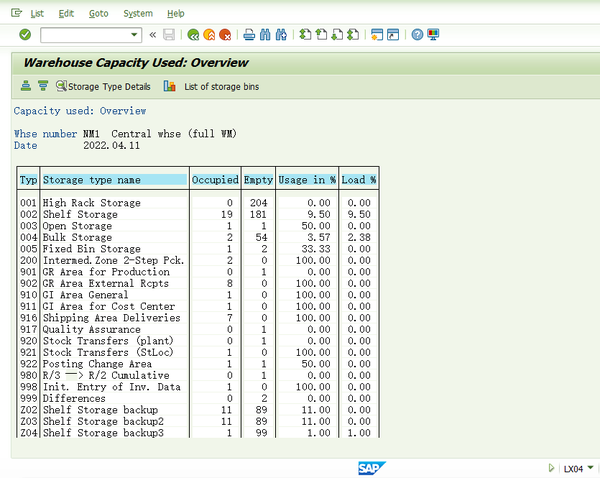This screenshot has height=478, width=600.
Task: Go to Next Page icon
Action: [337, 35]
